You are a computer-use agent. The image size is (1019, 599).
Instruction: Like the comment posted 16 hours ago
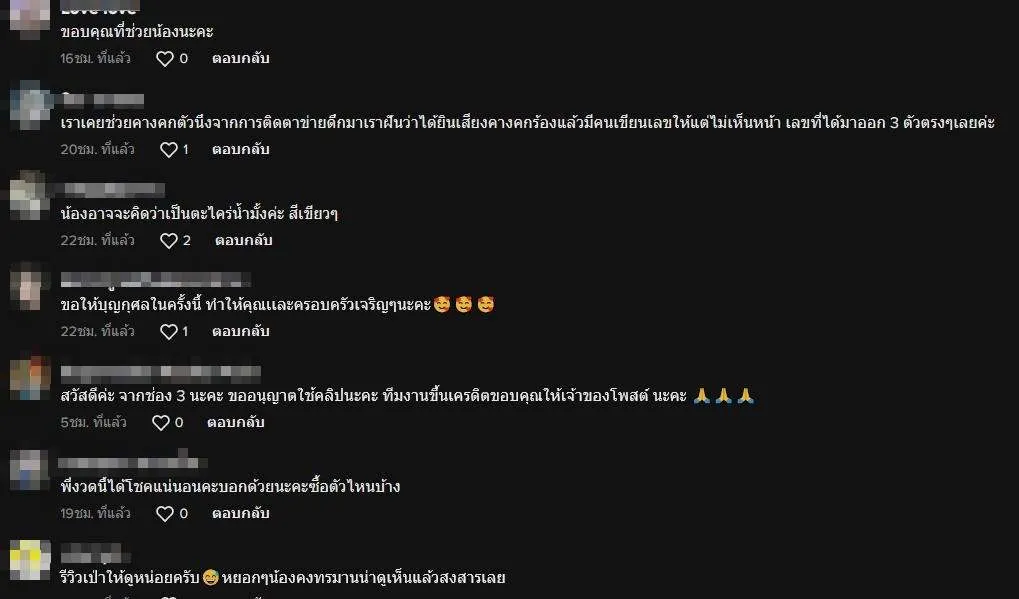165,59
